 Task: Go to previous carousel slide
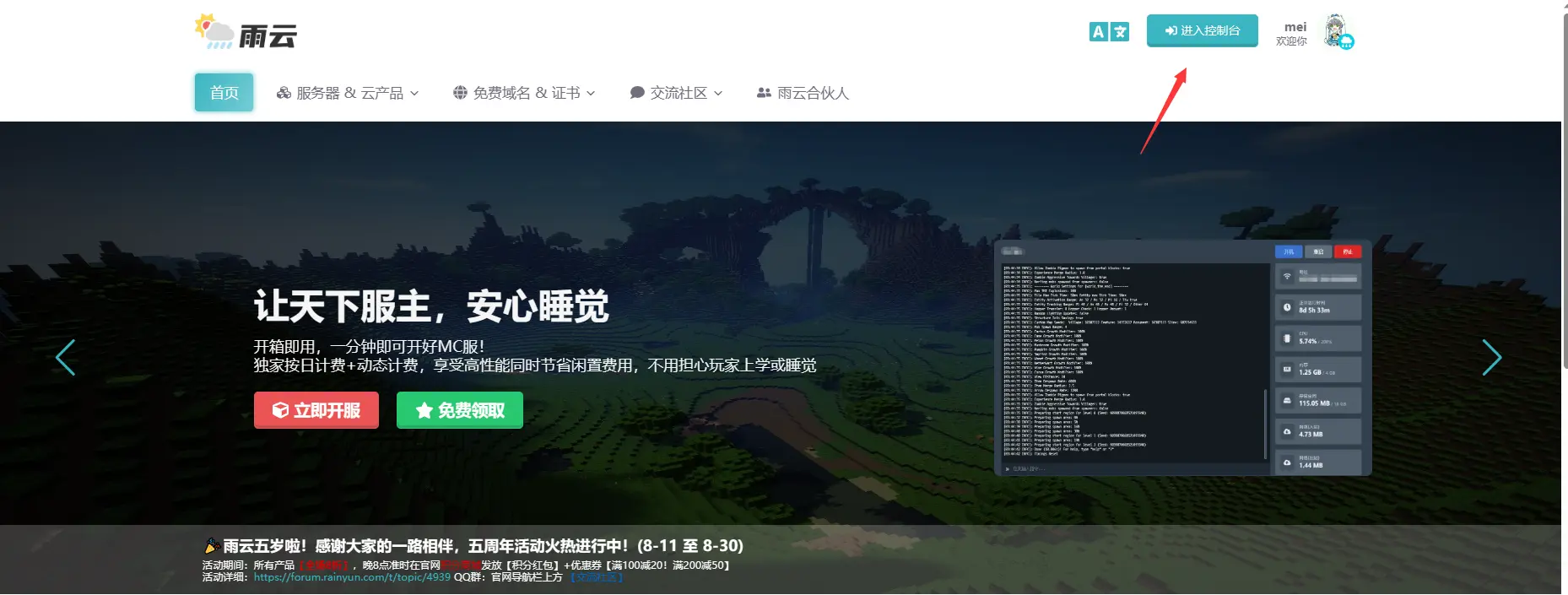pos(65,358)
